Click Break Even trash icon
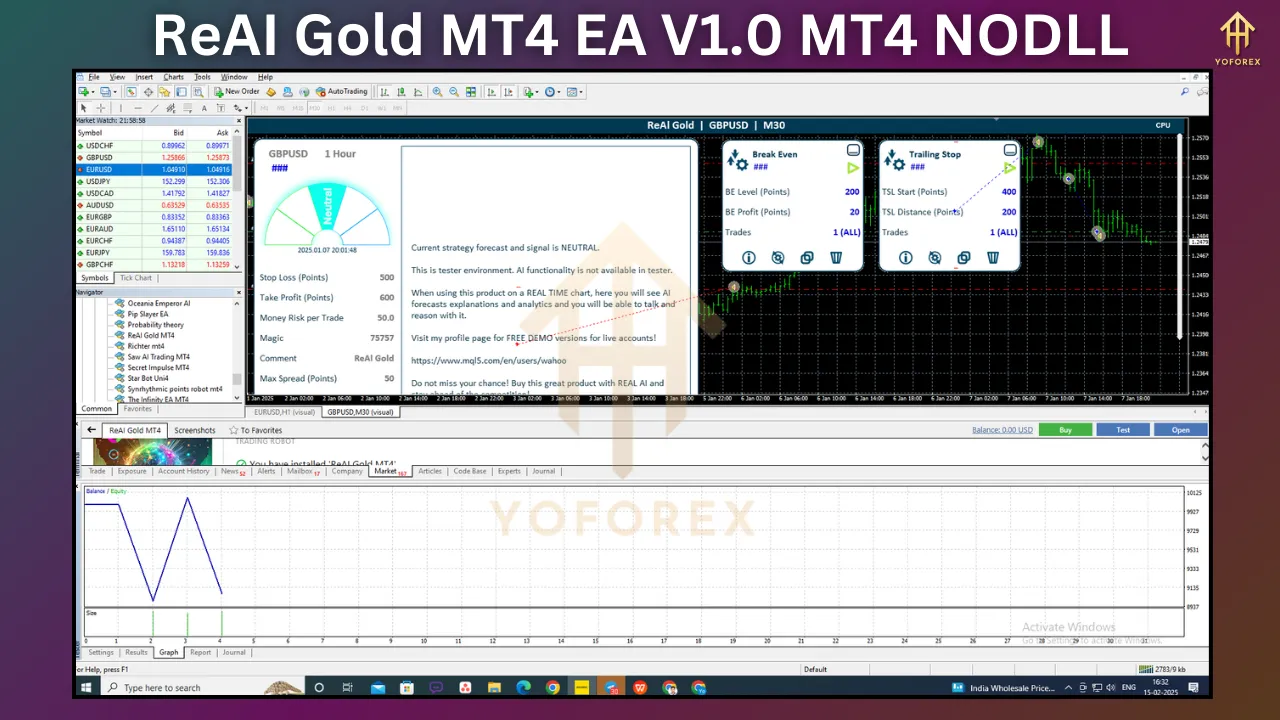Screen dimensions: 1280x720 click(836, 258)
